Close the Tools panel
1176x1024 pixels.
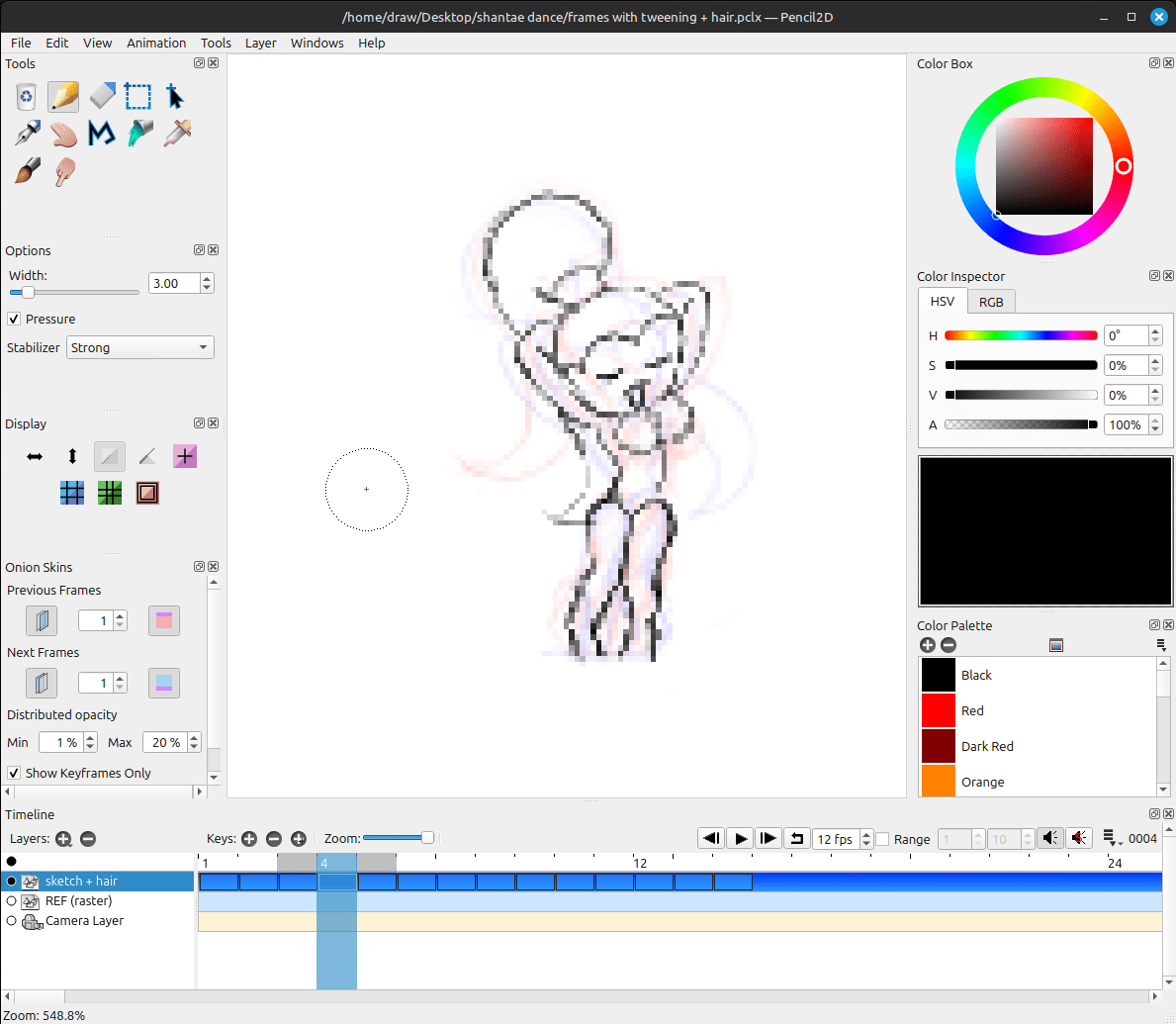click(213, 63)
